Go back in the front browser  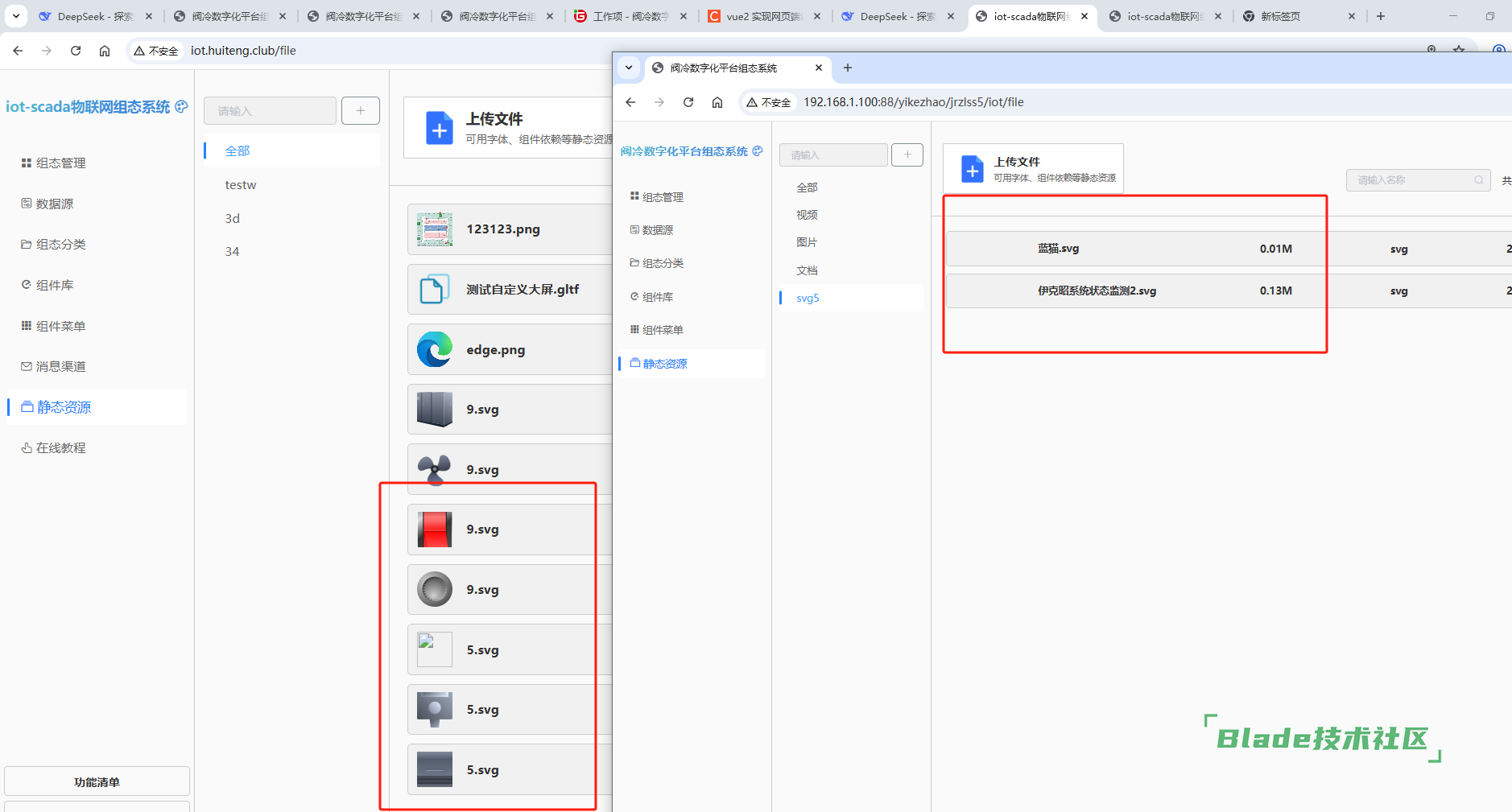tap(630, 102)
